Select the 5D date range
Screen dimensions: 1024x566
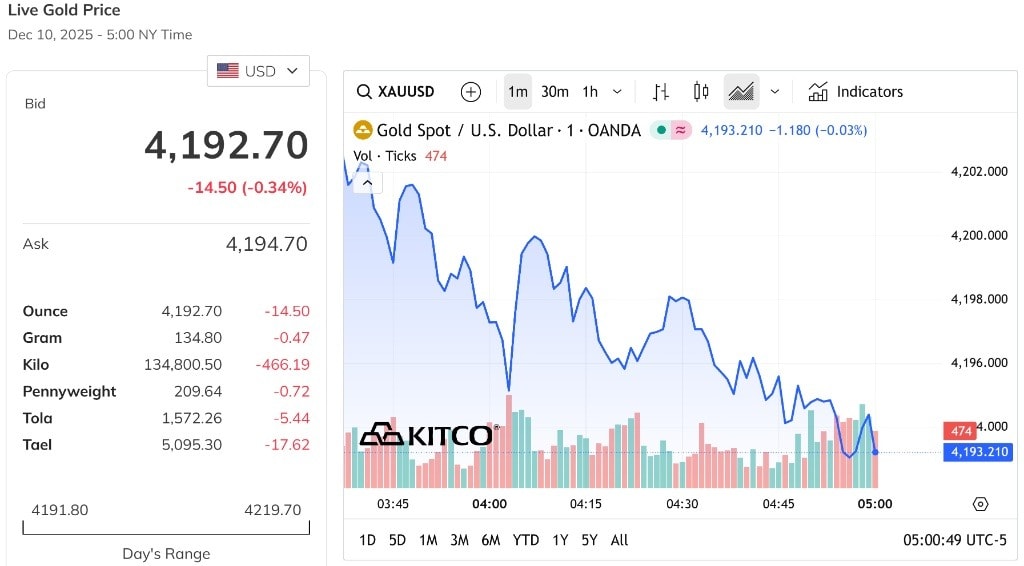(397, 540)
